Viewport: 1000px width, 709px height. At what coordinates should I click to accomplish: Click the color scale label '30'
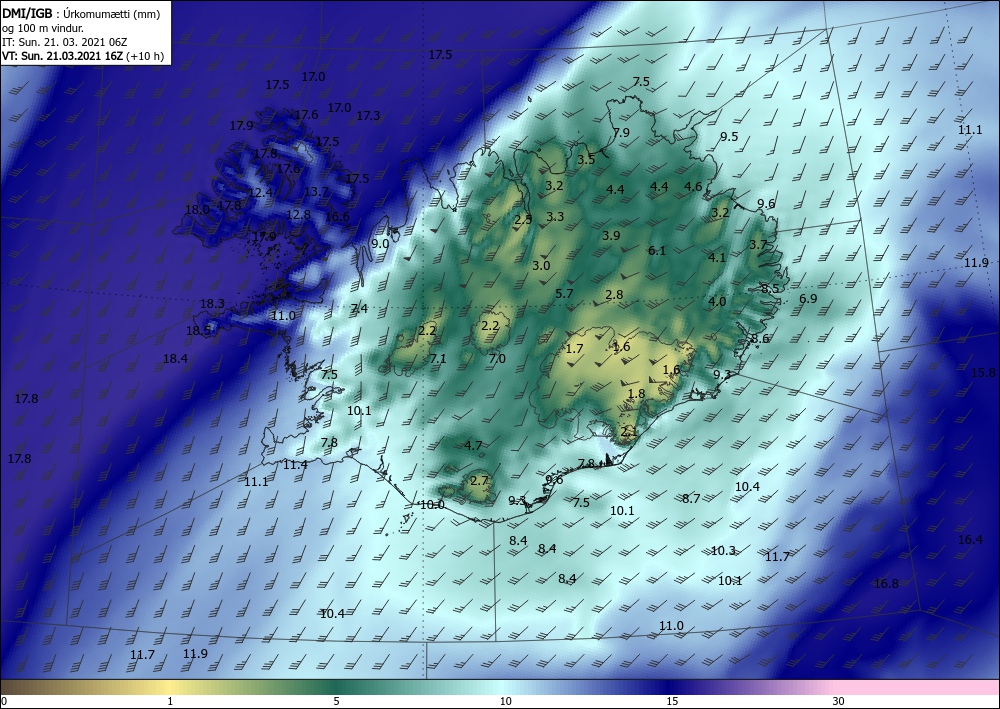coord(838,702)
